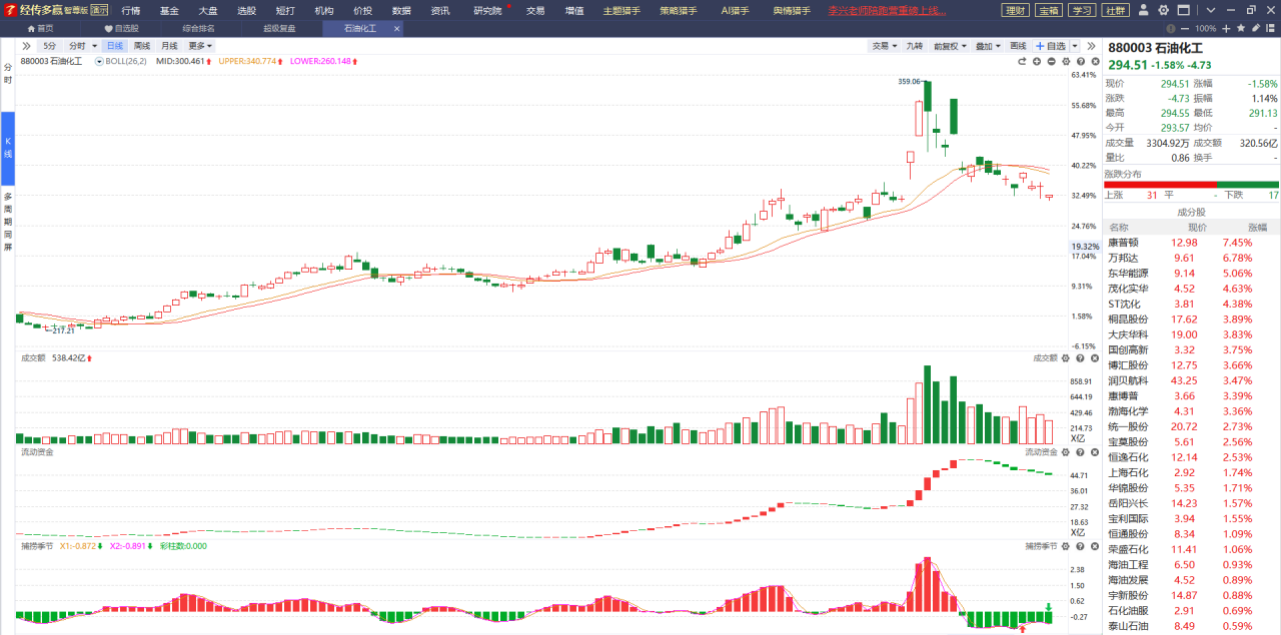Expand the 更多 periods dropdown

(x=200, y=46)
